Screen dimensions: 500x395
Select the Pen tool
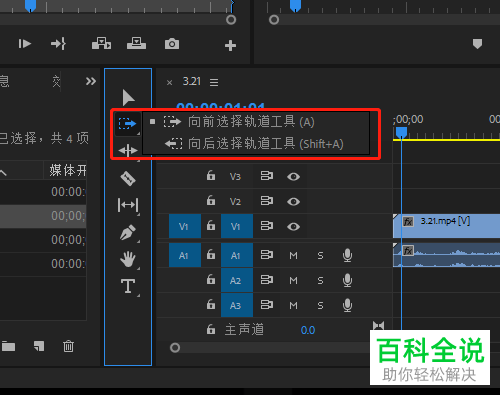(x=128, y=232)
